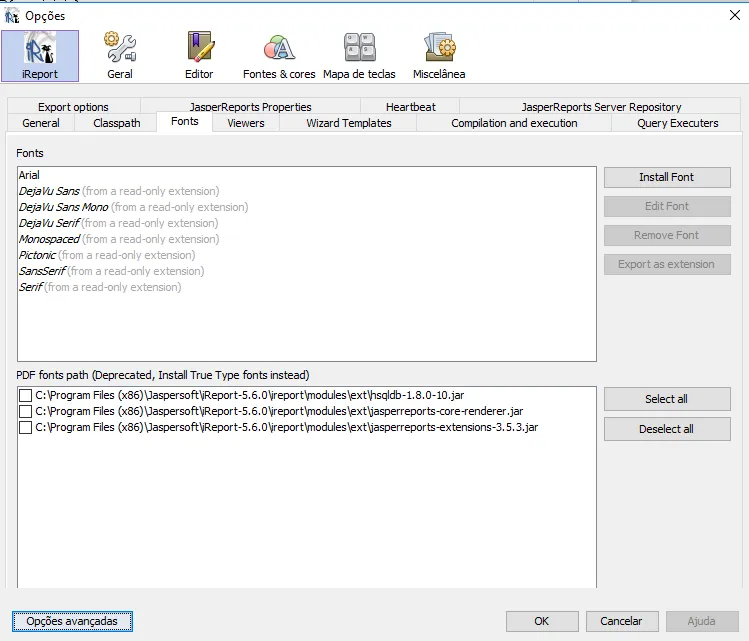The width and height of the screenshot is (749, 641).
Task: Click the Remove Font button
Action: (667, 235)
